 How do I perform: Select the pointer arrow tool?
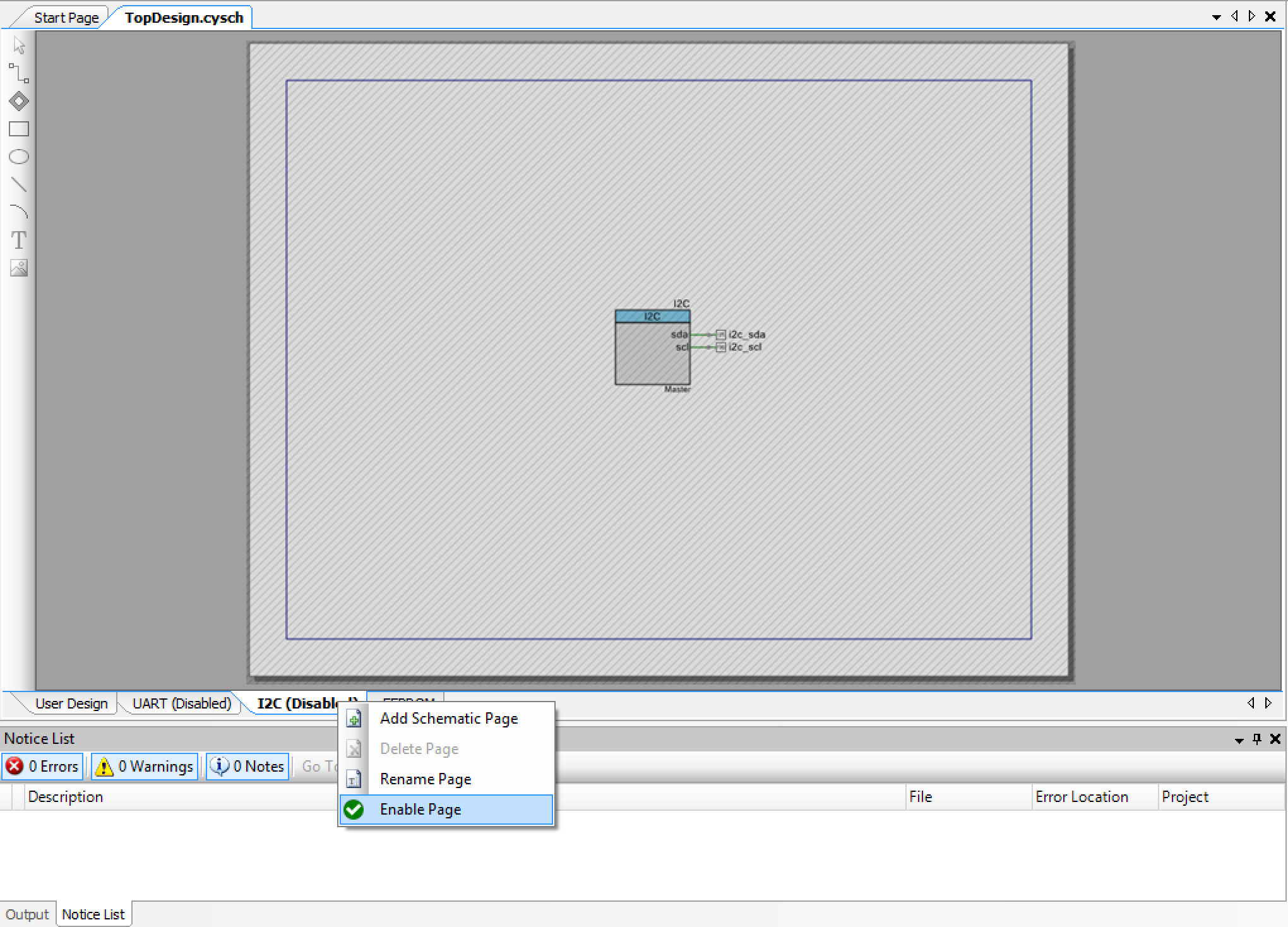[19, 46]
